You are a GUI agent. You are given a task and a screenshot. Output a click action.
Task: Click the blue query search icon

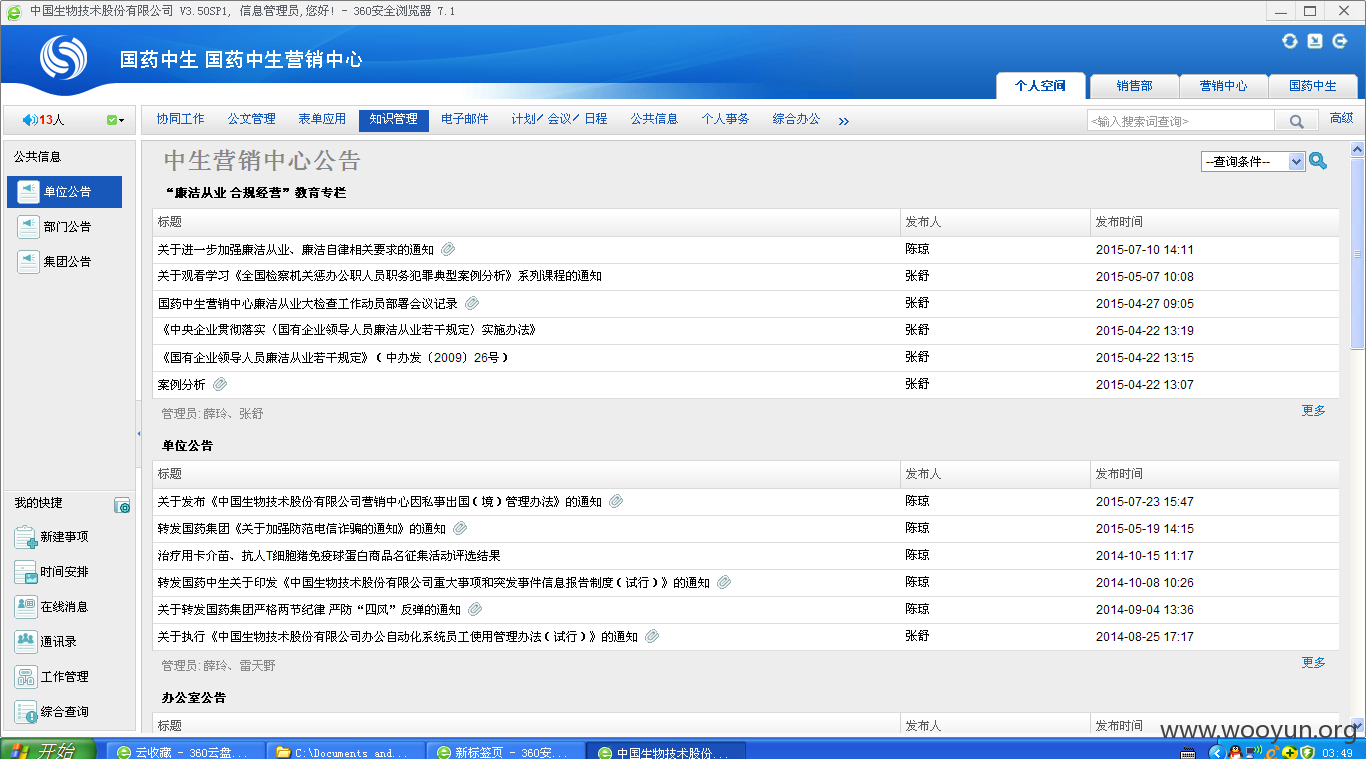click(1318, 161)
